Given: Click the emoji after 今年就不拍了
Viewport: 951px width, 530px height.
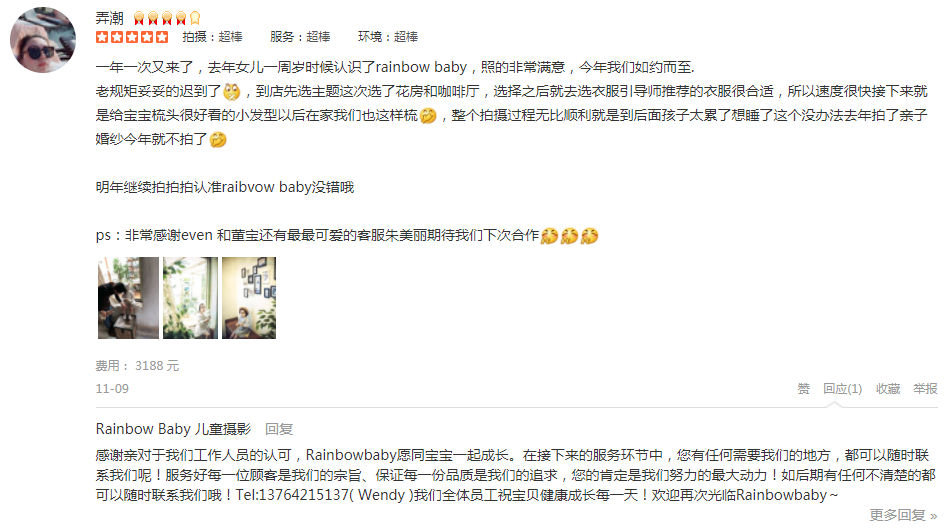Looking at the screenshot, I should point(218,139).
